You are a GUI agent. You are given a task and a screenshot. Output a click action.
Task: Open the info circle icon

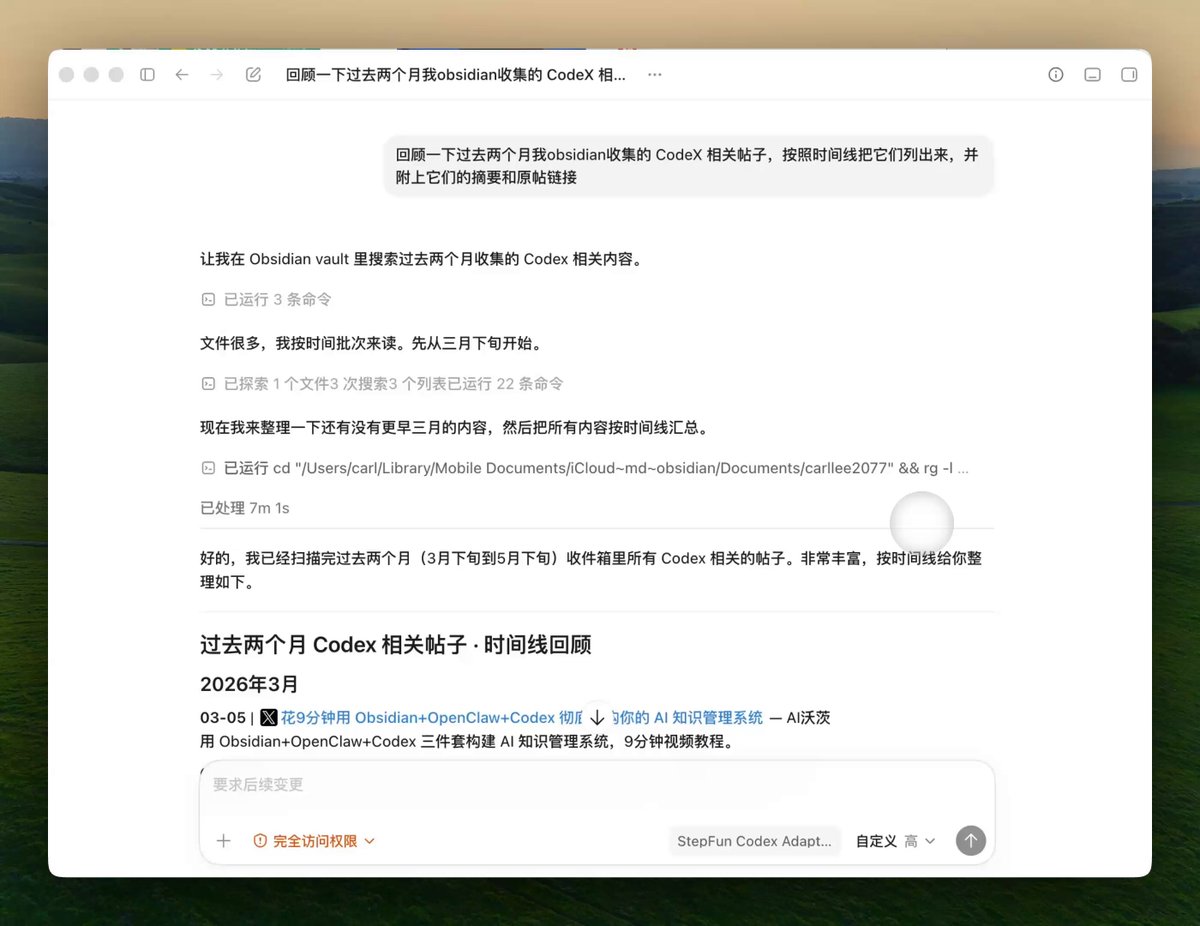1056,75
